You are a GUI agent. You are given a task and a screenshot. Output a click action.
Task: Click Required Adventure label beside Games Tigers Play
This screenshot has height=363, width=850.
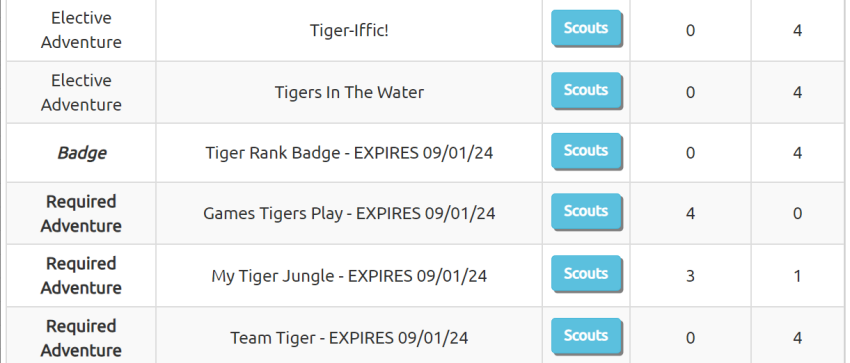(81, 213)
